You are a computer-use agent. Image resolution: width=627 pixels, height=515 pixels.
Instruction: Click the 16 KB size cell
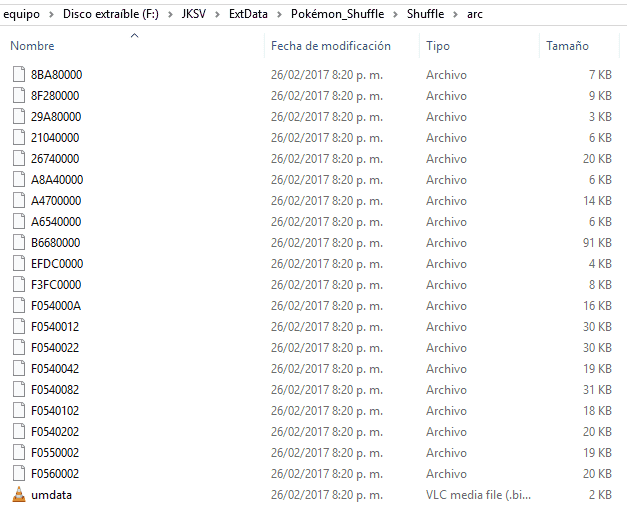click(597, 306)
